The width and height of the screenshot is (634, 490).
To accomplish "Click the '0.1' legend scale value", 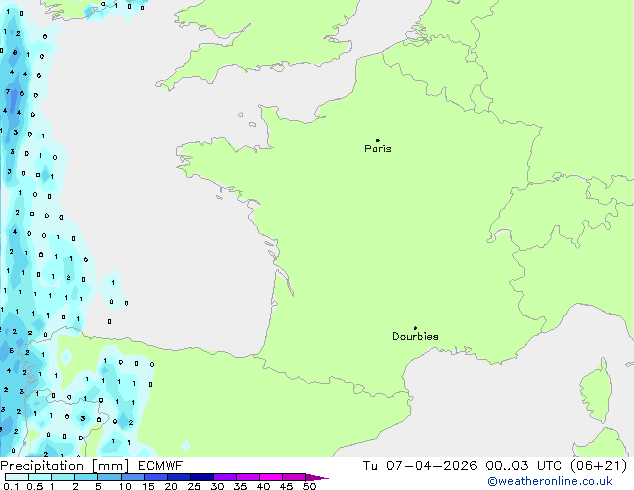I will (x=11, y=486).
